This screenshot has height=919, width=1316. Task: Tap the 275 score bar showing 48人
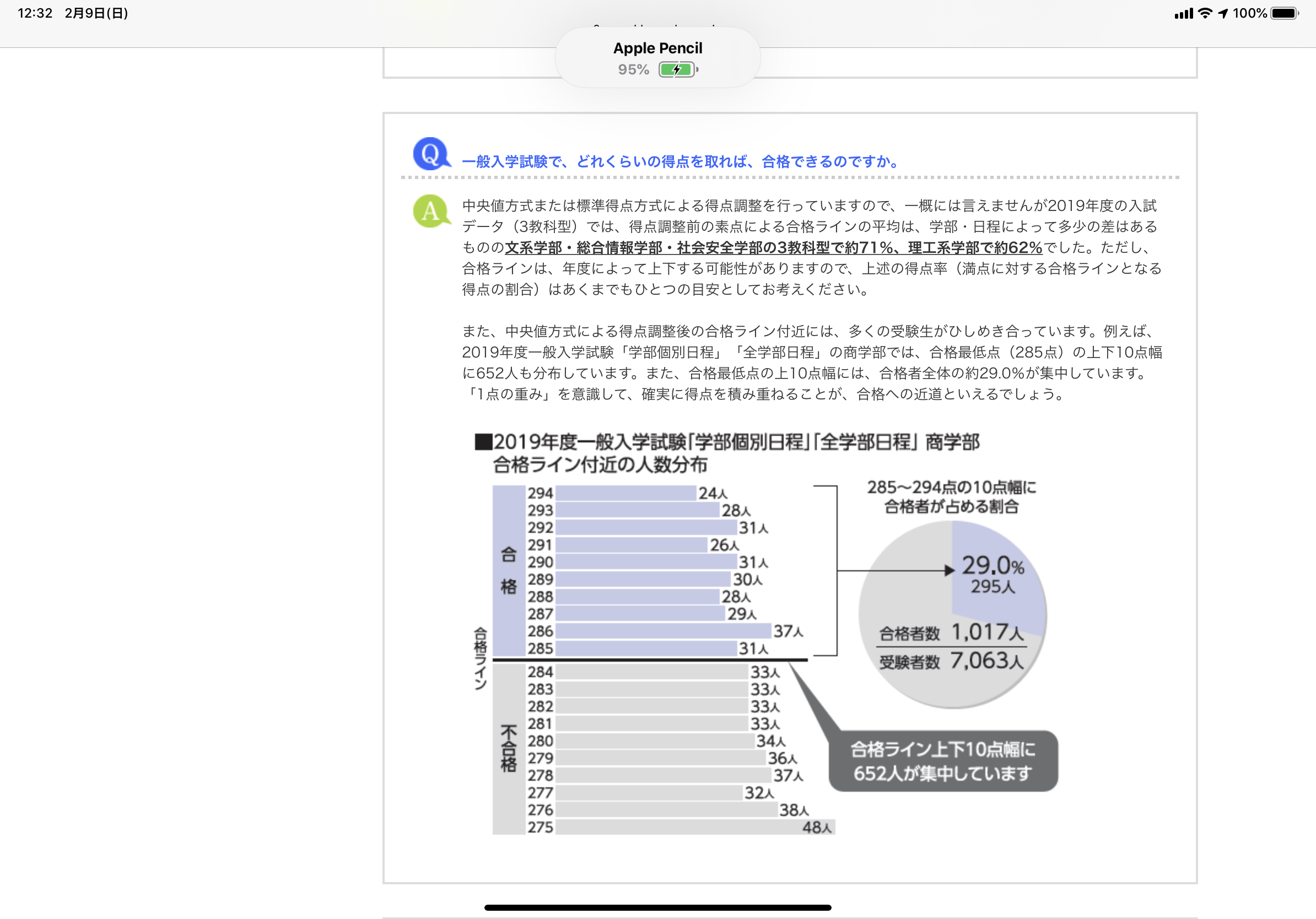[695, 827]
